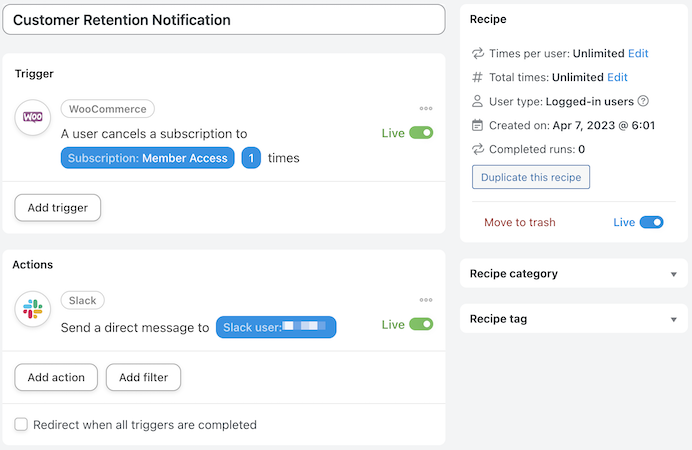
Task: Check Redirect when all triggers are completed
Action: tap(21, 424)
